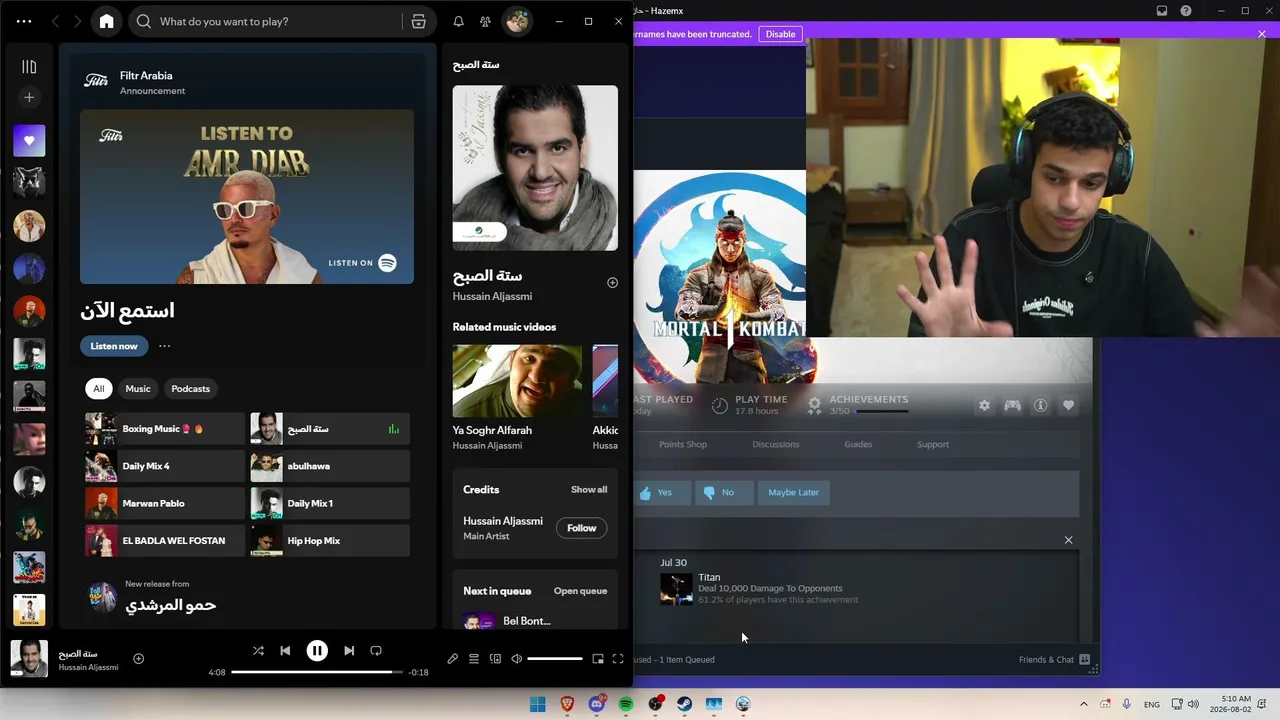Viewport: 1280px width, 720px height.
Task: Go forward in Spotify navigation
Action: [77, 21]
